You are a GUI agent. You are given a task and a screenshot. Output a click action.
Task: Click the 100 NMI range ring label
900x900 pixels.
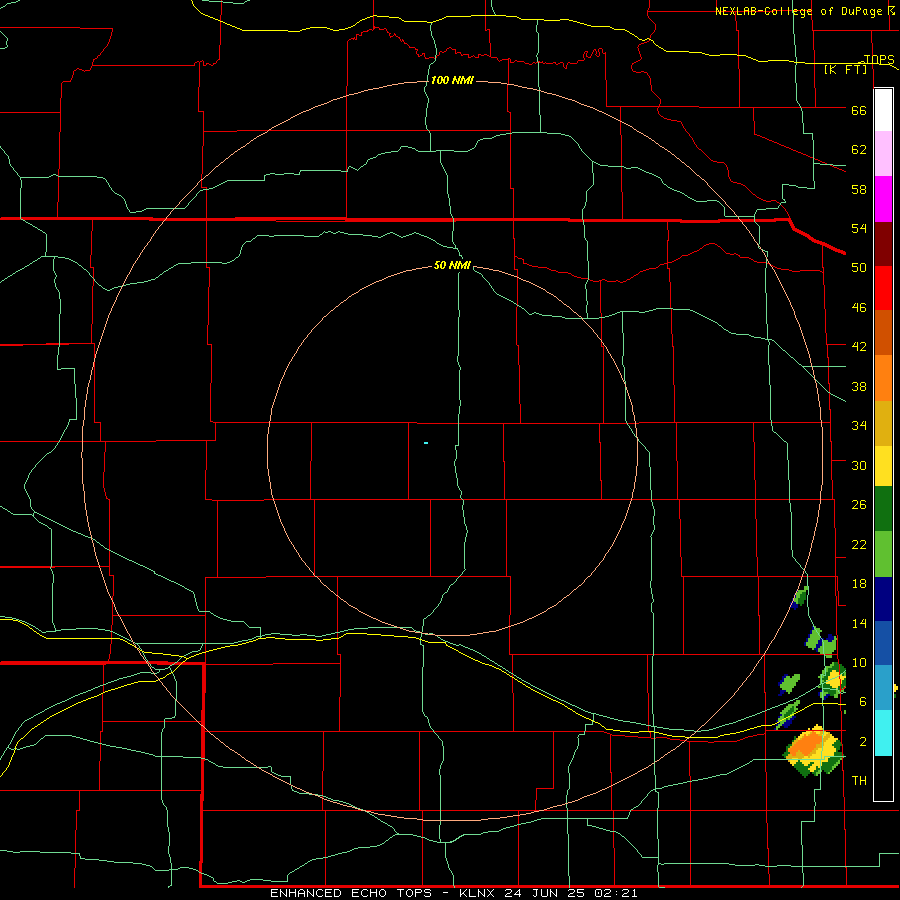click(x=452, y=80)
